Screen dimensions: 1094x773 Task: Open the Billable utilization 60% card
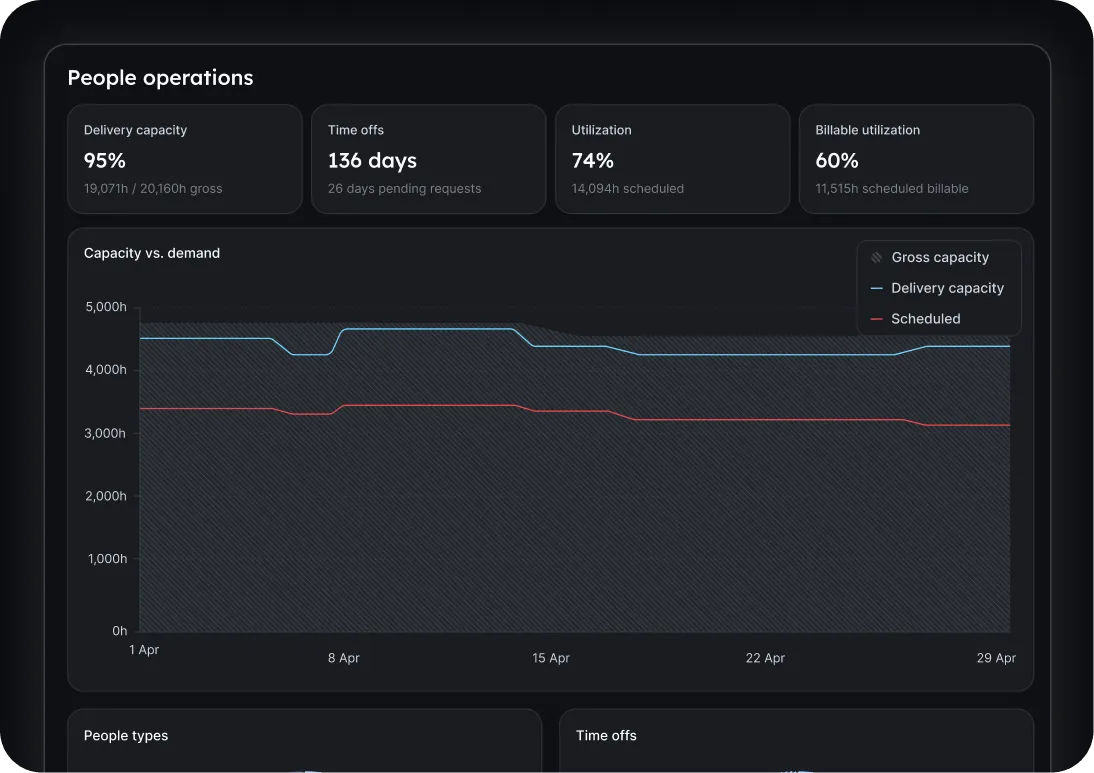[x=916, y=159]
